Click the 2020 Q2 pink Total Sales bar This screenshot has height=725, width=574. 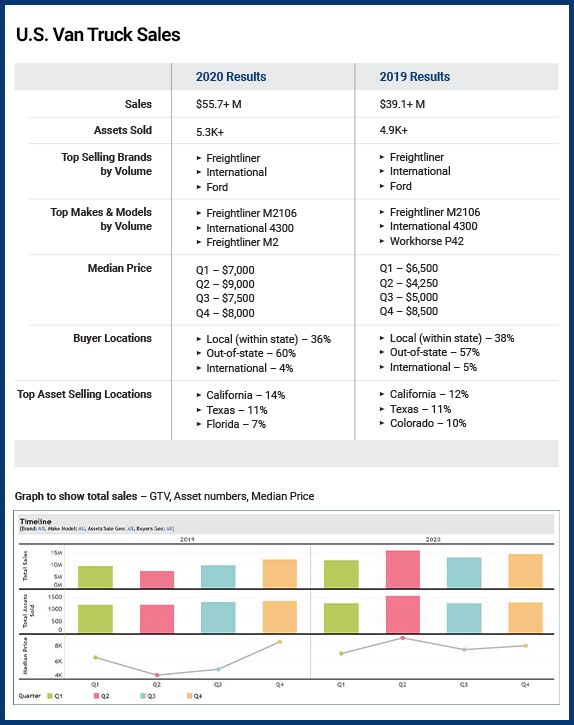403,569
